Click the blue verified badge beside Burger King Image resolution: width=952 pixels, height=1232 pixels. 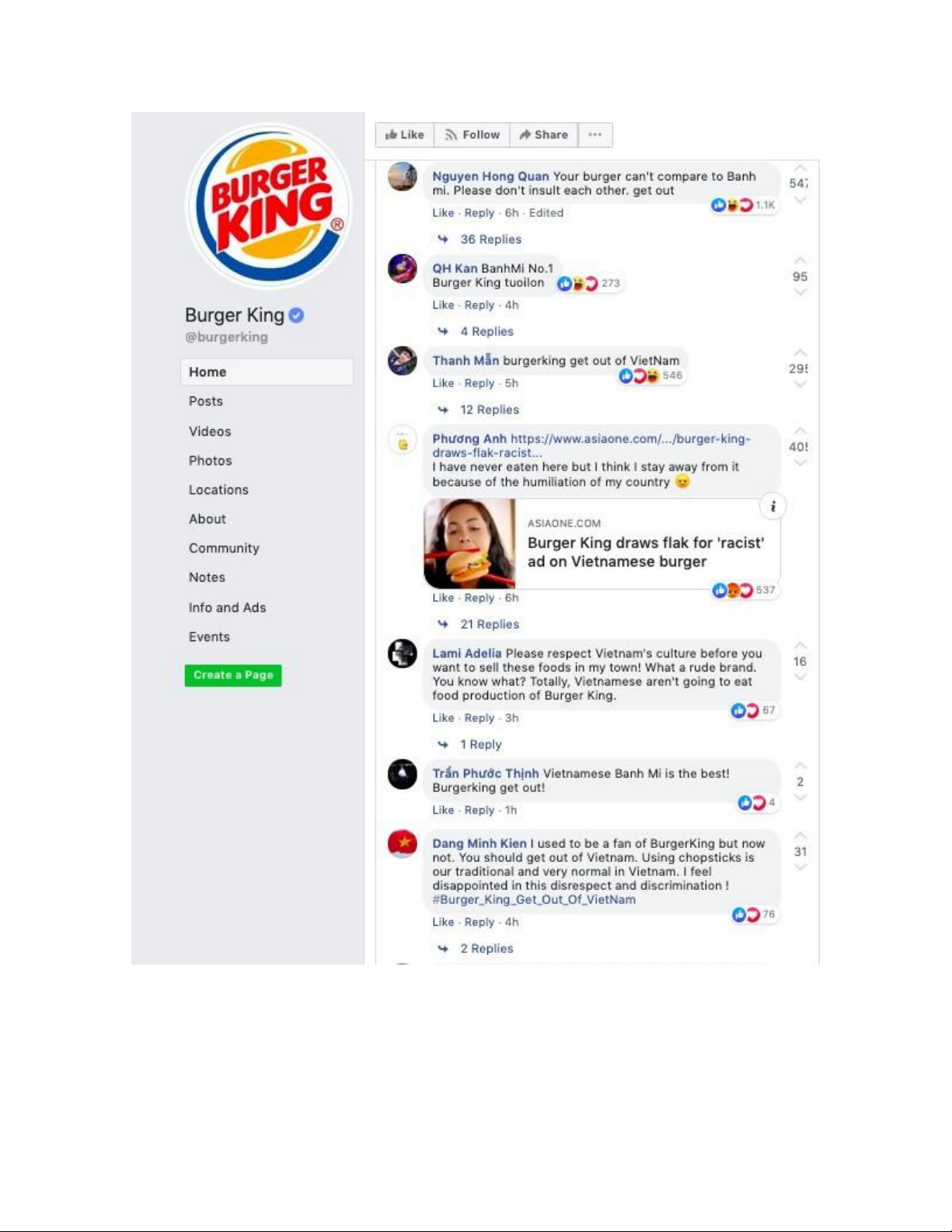tap(296, 316)
